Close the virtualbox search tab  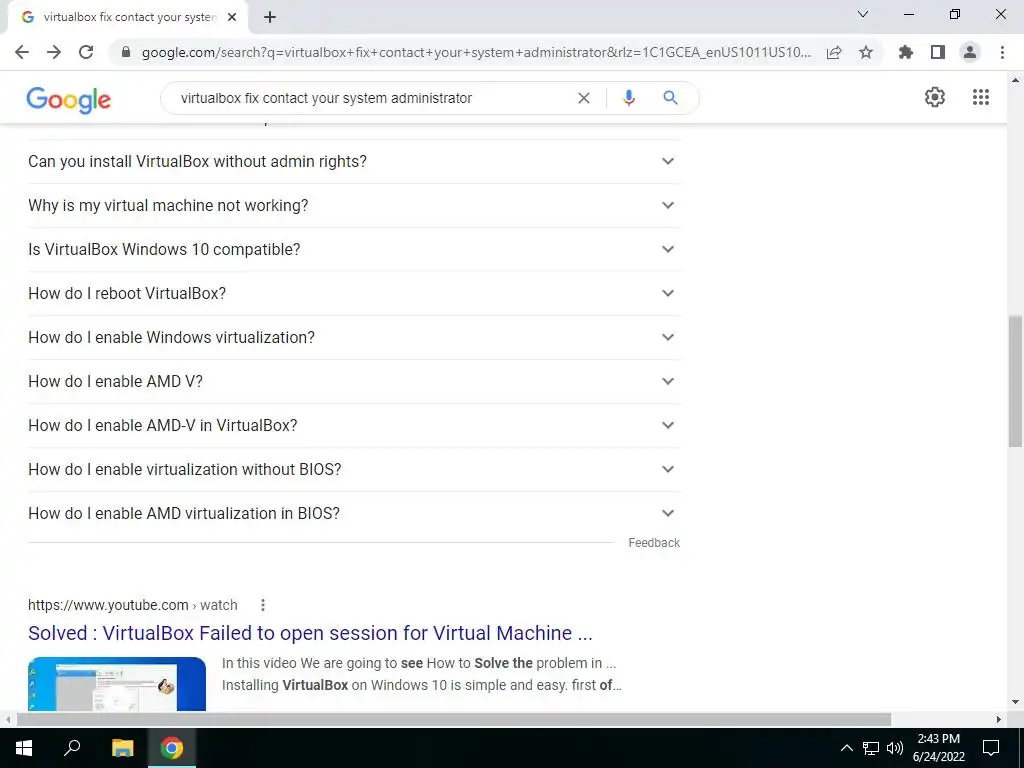[x=232, y=18]
